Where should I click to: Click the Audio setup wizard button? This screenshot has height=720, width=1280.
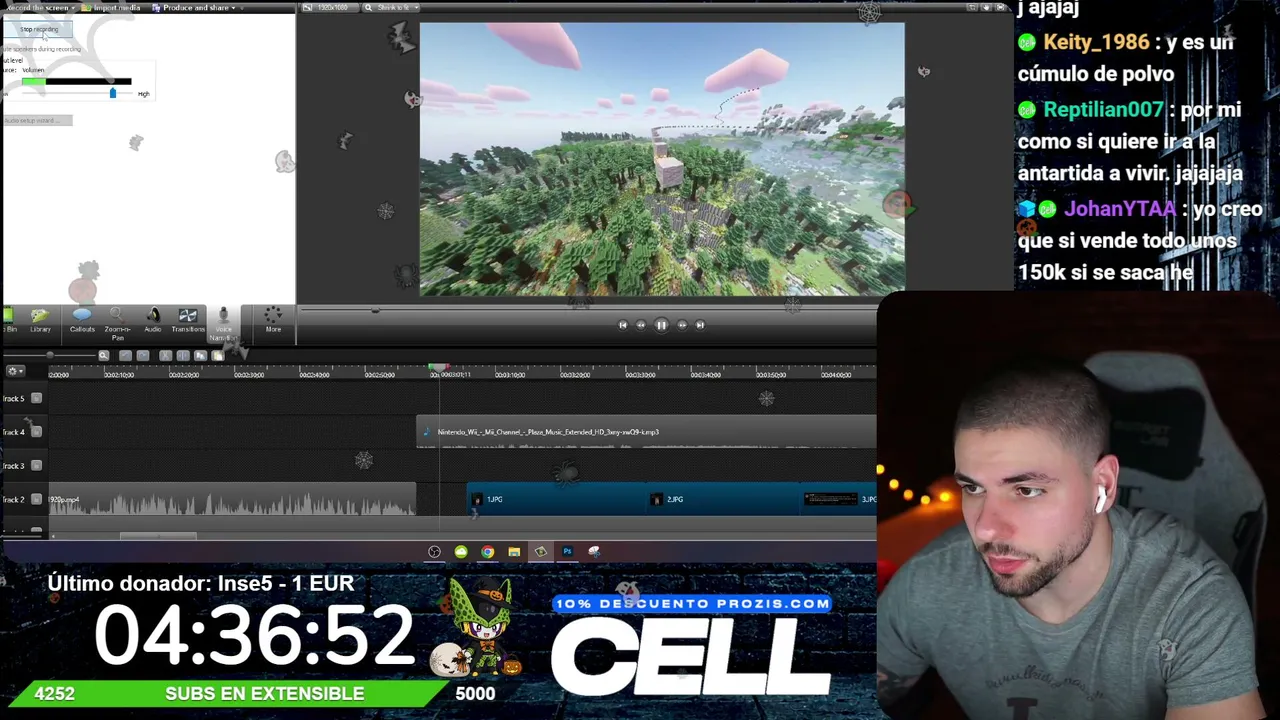click(37, 120)
